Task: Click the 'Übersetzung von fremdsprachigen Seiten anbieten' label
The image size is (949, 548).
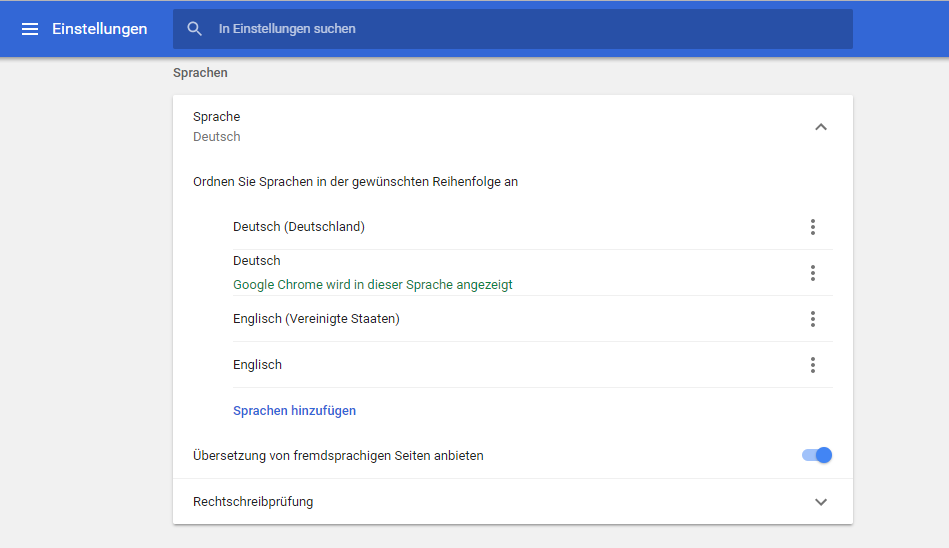Action: pos(338,456)
